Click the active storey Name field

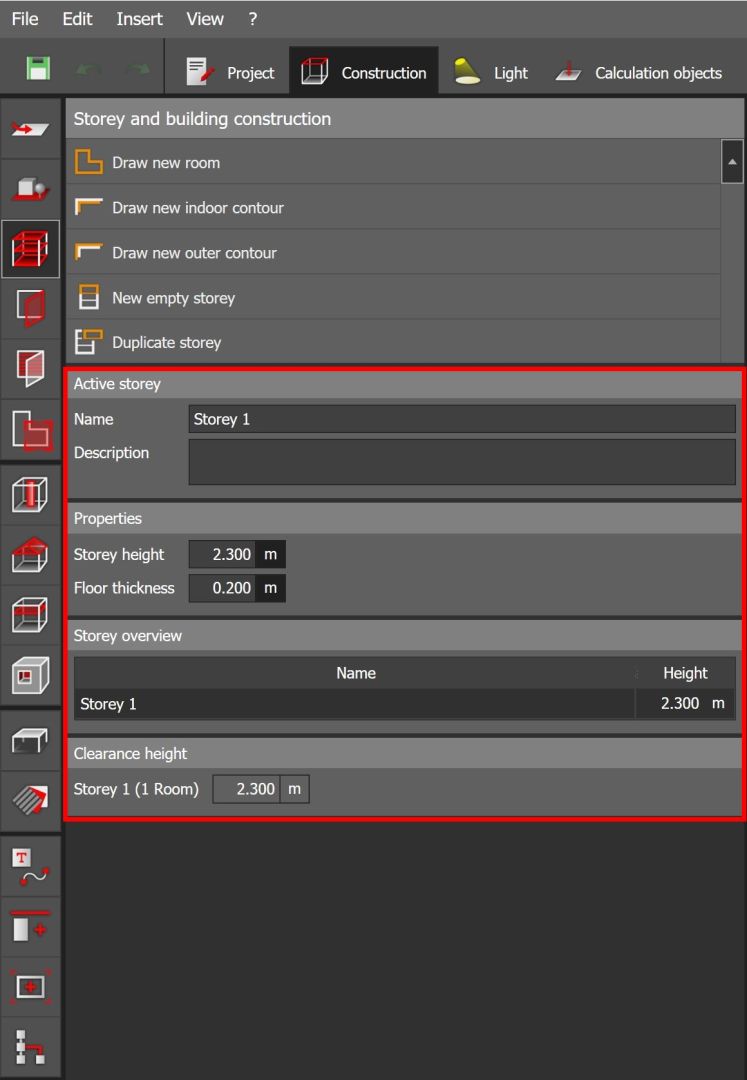coord(462,419)
